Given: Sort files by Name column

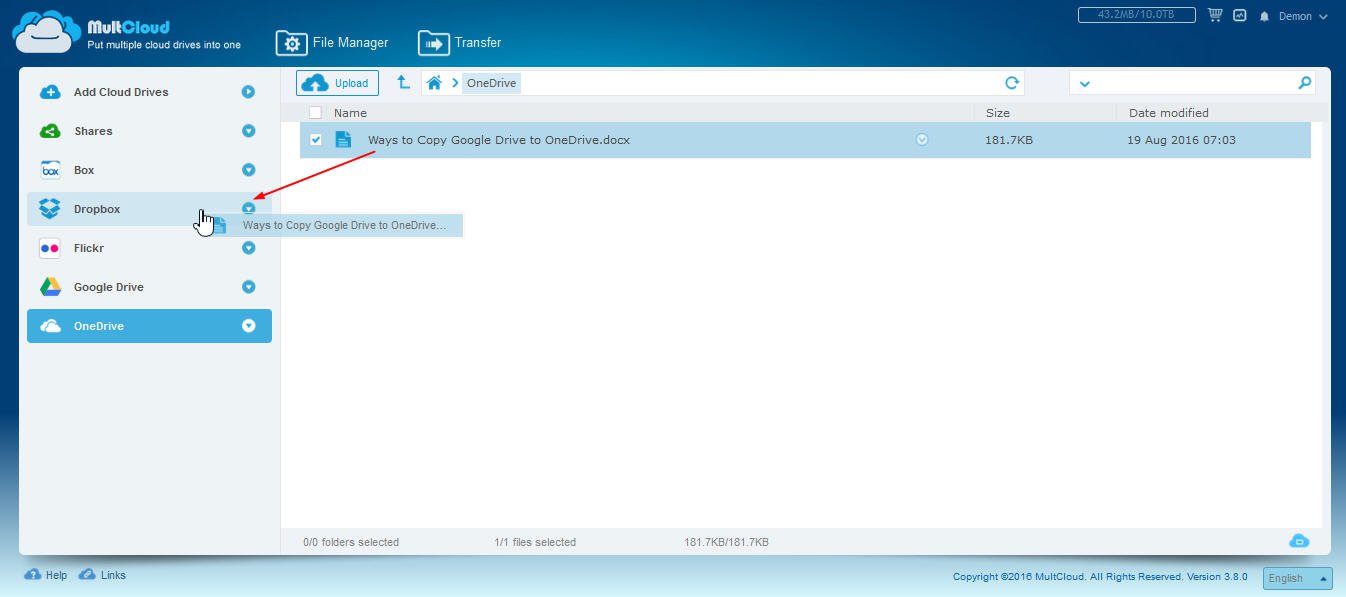Looking at the screenshot, I should 350,113.
